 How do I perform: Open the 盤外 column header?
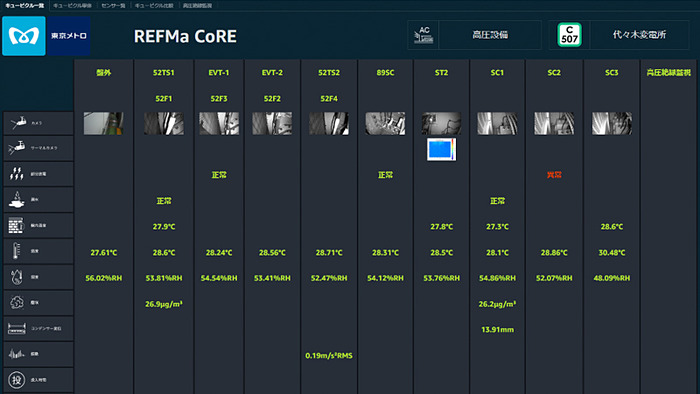104,72
